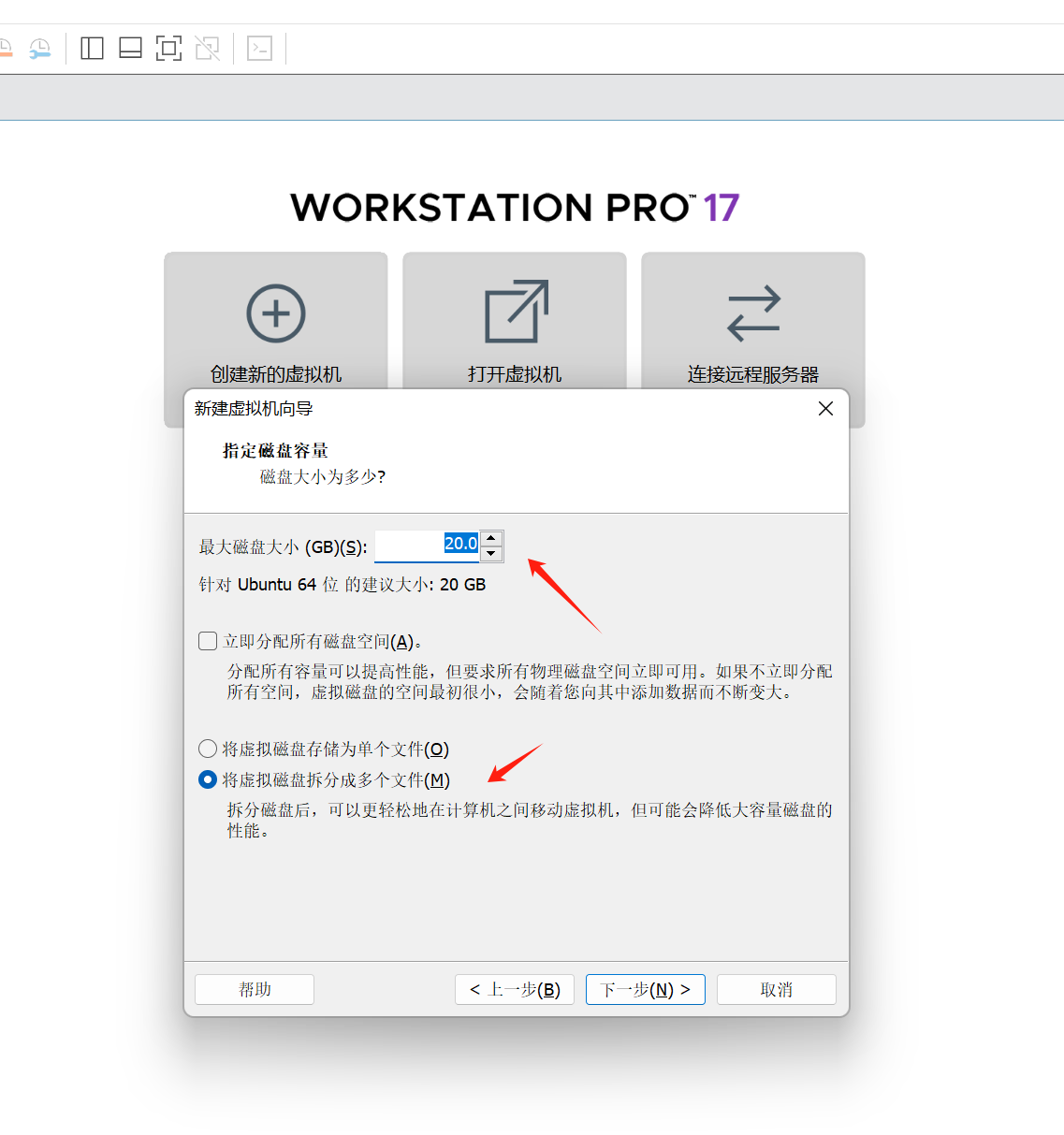Go back with 上一步(B) button

515,989
